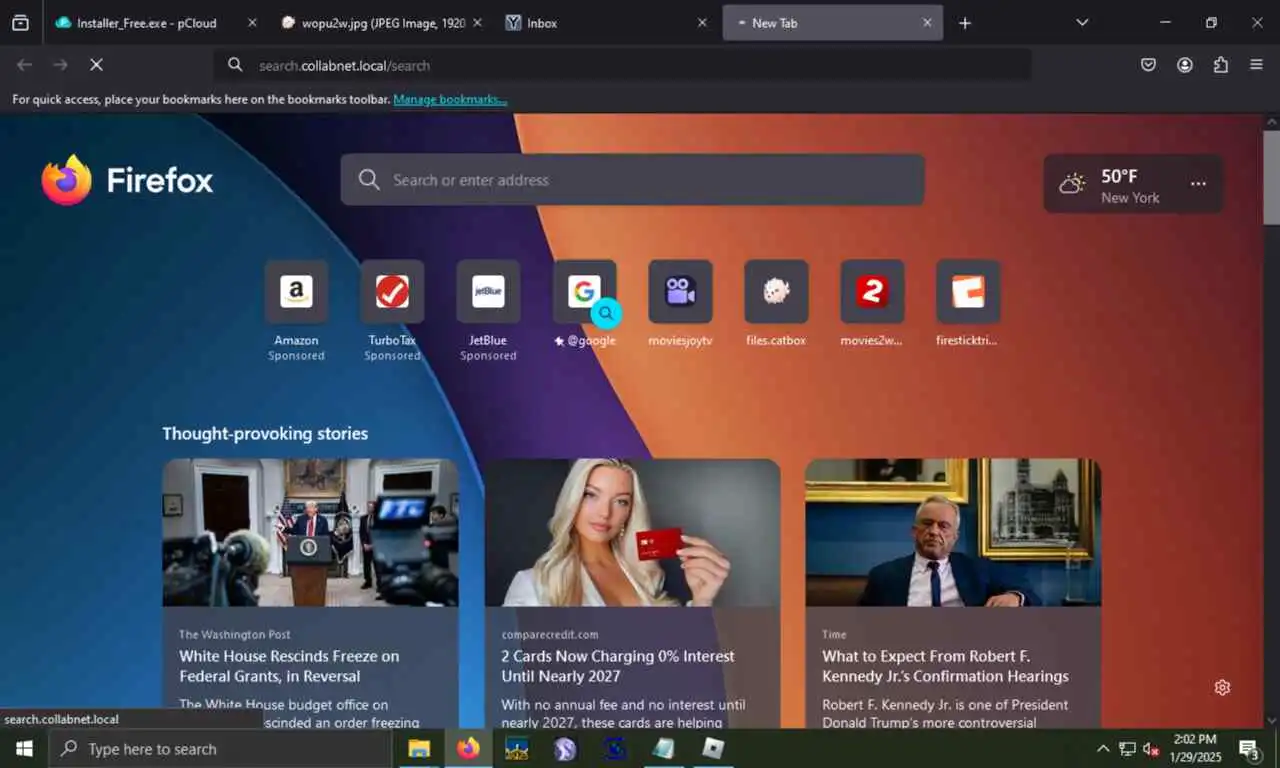Go forward with the forward arrow
The image size is (1280, 768).
pos(60,65)
